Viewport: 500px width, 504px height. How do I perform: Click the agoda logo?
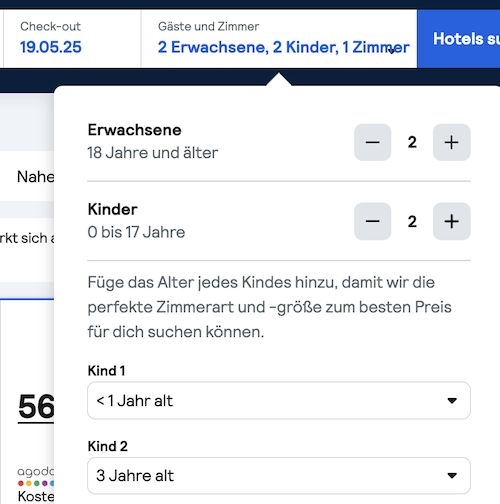point(36,476)
